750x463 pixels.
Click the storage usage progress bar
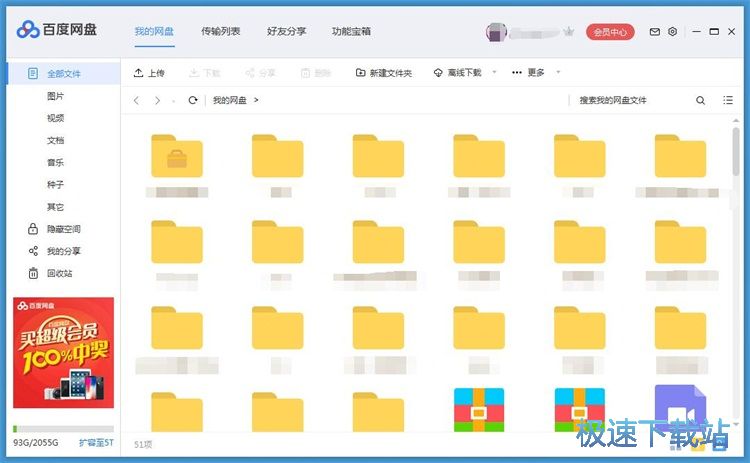click(64, 429)
